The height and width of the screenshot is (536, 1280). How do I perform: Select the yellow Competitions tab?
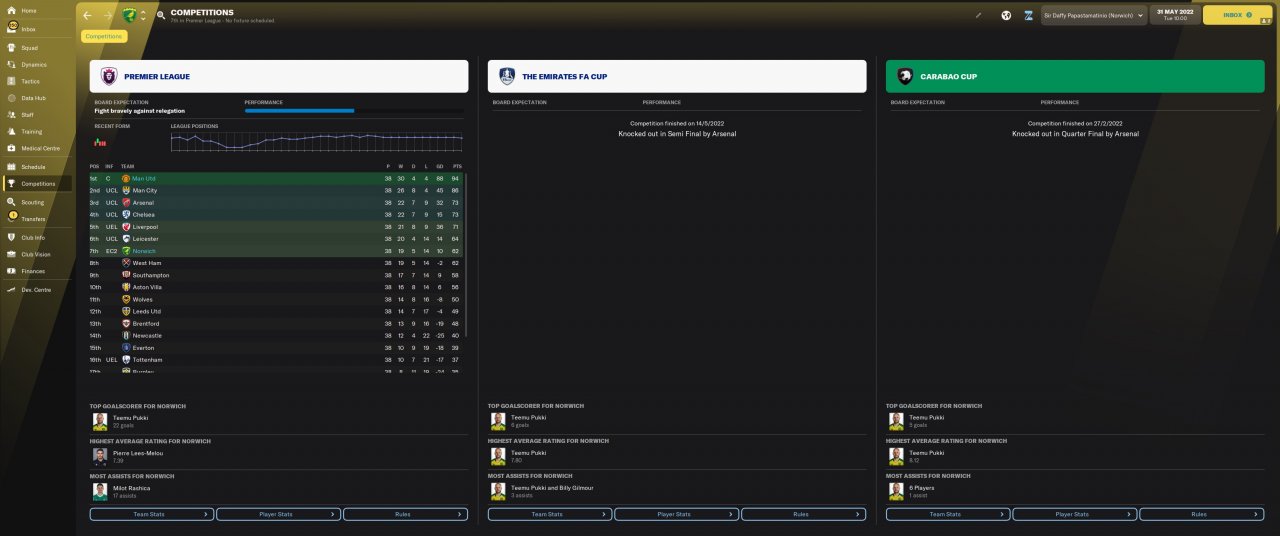(x=104, y=36)
